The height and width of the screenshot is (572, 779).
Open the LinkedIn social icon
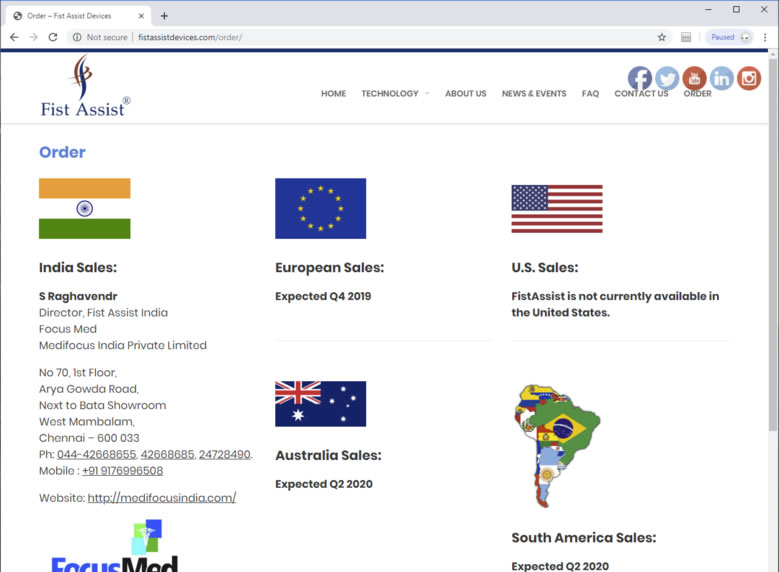click(x=721, y=78)
